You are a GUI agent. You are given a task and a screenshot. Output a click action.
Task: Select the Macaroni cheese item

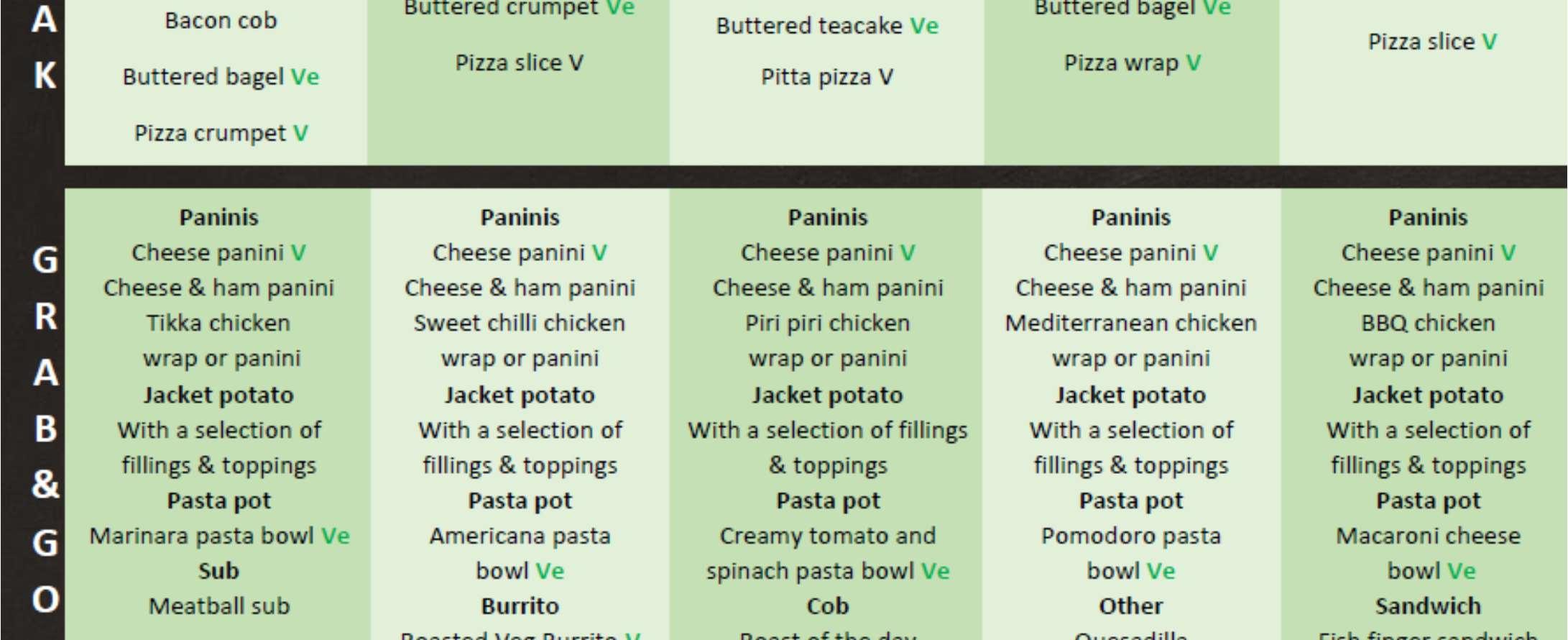click(1428, 536)
